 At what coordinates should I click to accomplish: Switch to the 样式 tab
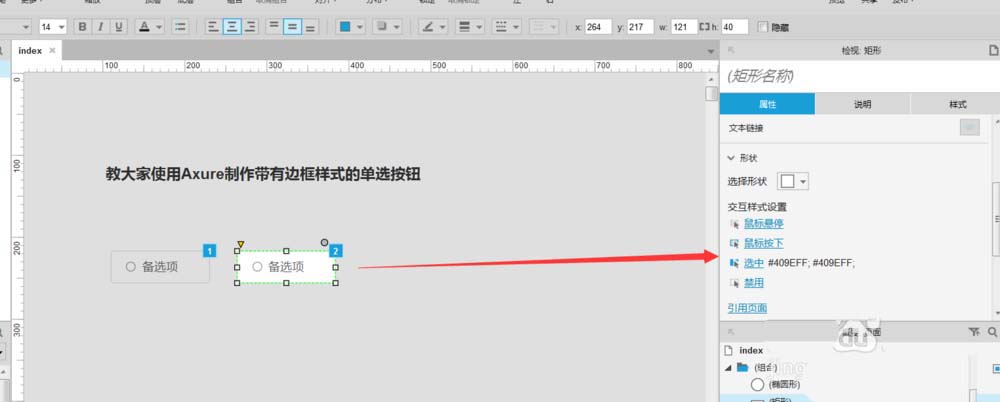point(957,104)
